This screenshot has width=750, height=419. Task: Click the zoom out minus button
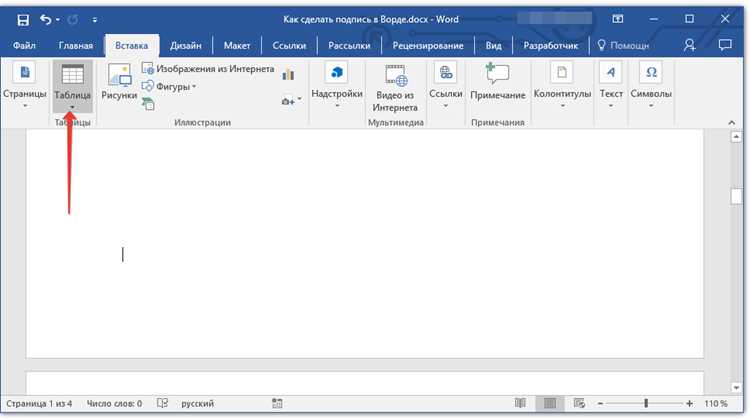600,404
